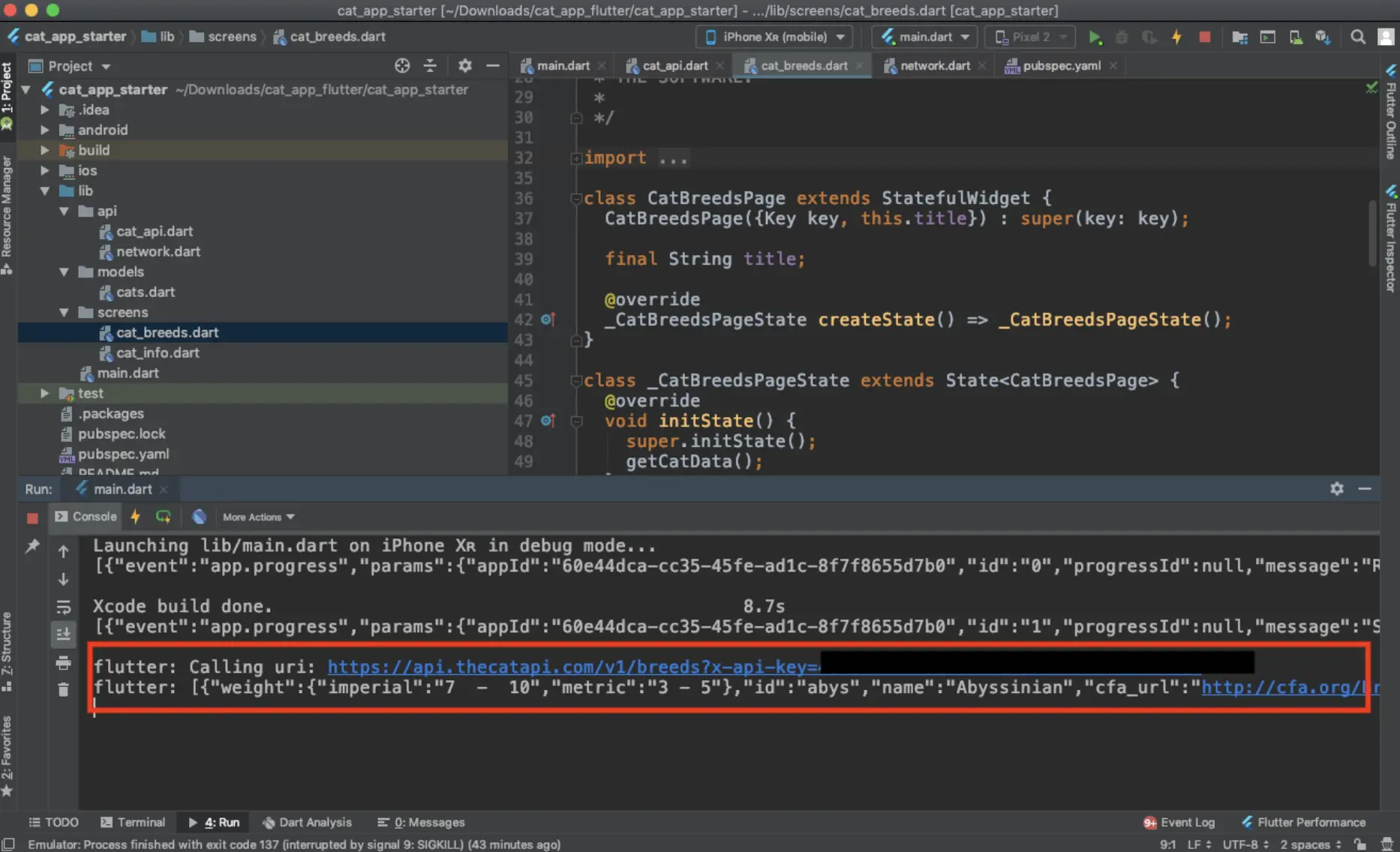Hide the Project tool window
1400x852 pixels.
492,66
